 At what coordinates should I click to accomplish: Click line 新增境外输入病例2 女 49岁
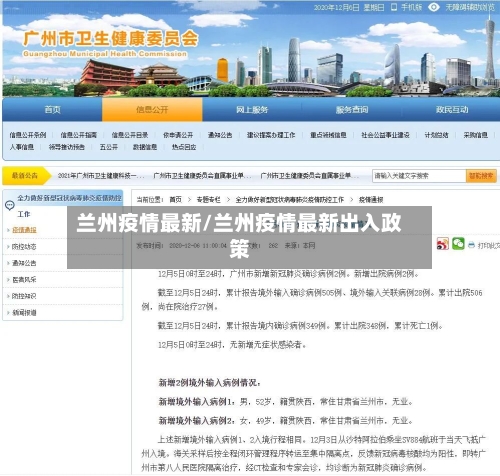click(286, 421)
